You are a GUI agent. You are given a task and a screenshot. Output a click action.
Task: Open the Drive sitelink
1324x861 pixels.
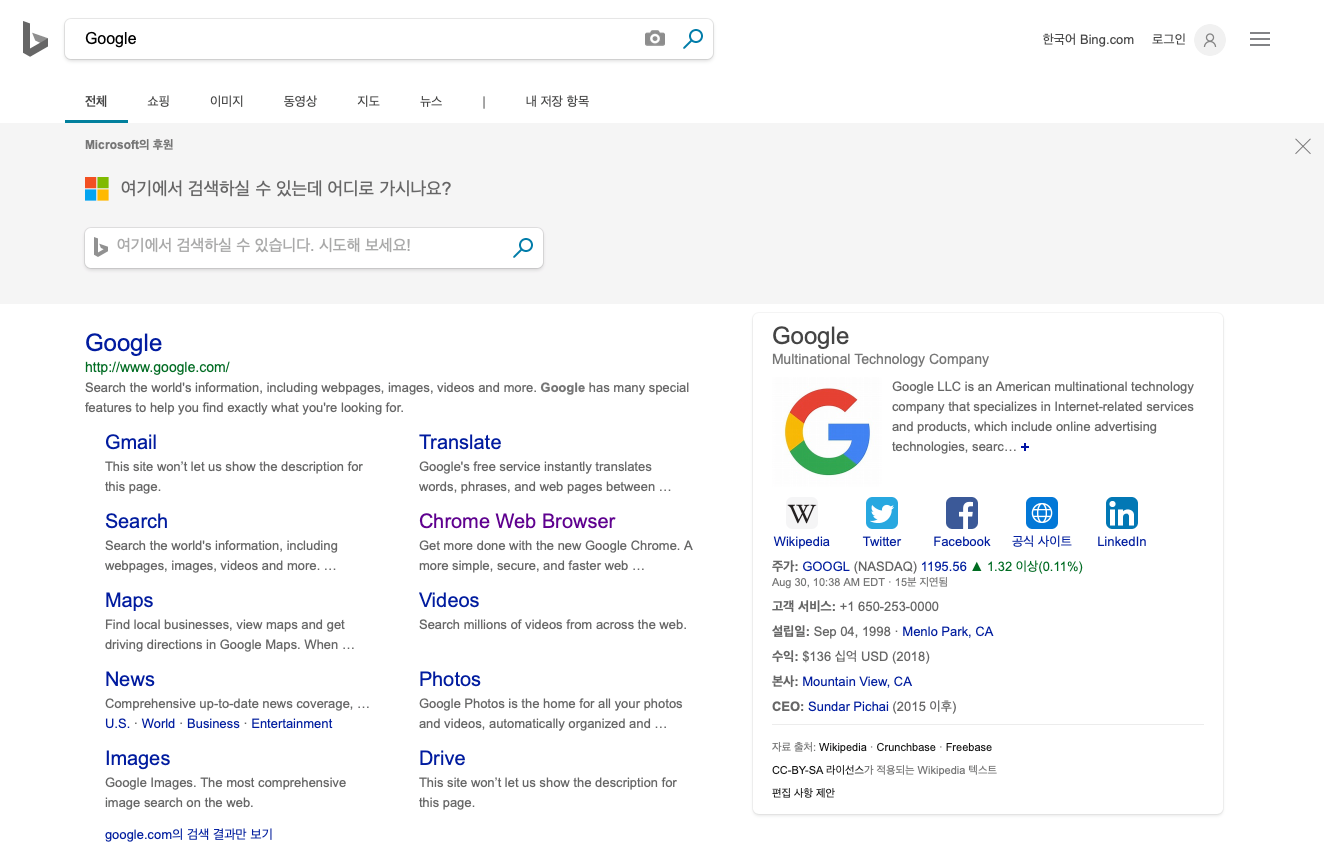442,758
